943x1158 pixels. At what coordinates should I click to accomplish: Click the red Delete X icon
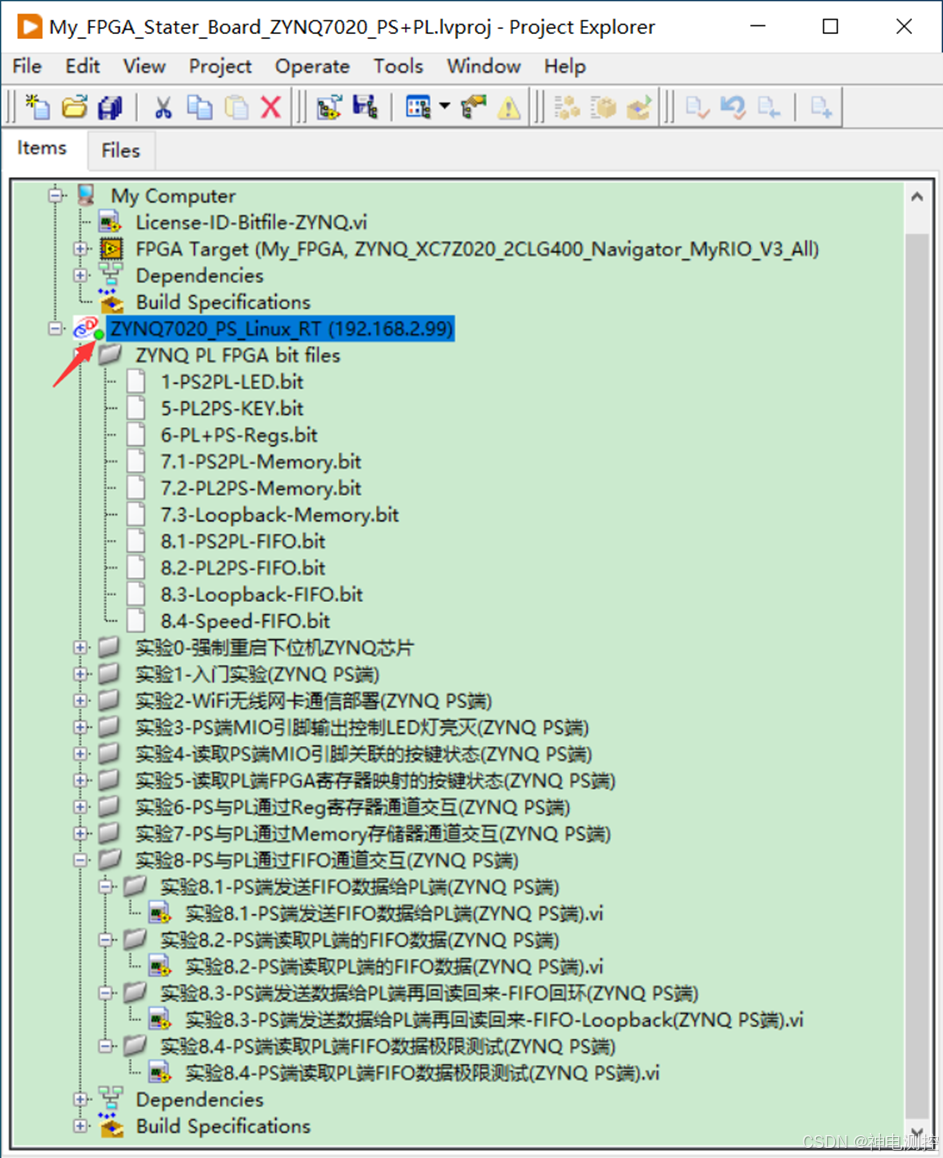[271, 107]
